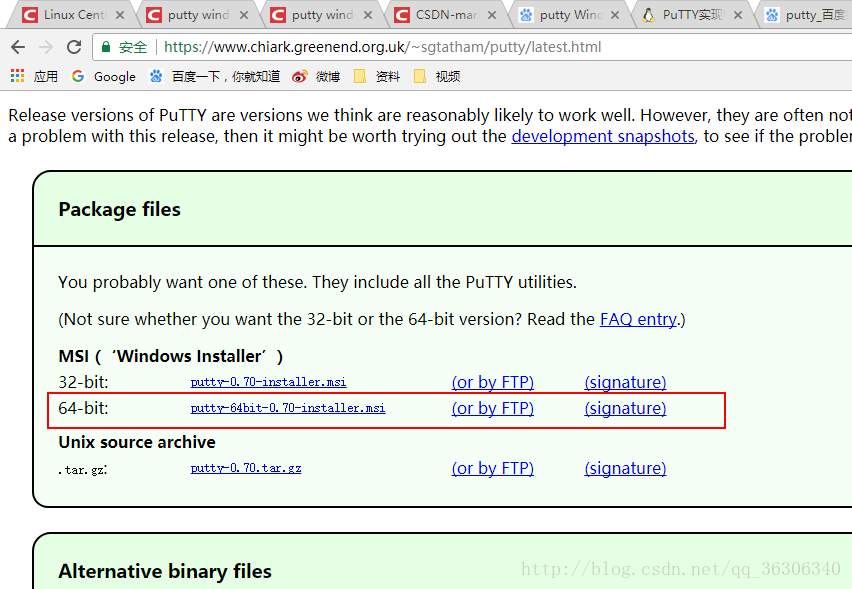Open the FAQ entry link

pyautogui.click(x=638, y=319)
